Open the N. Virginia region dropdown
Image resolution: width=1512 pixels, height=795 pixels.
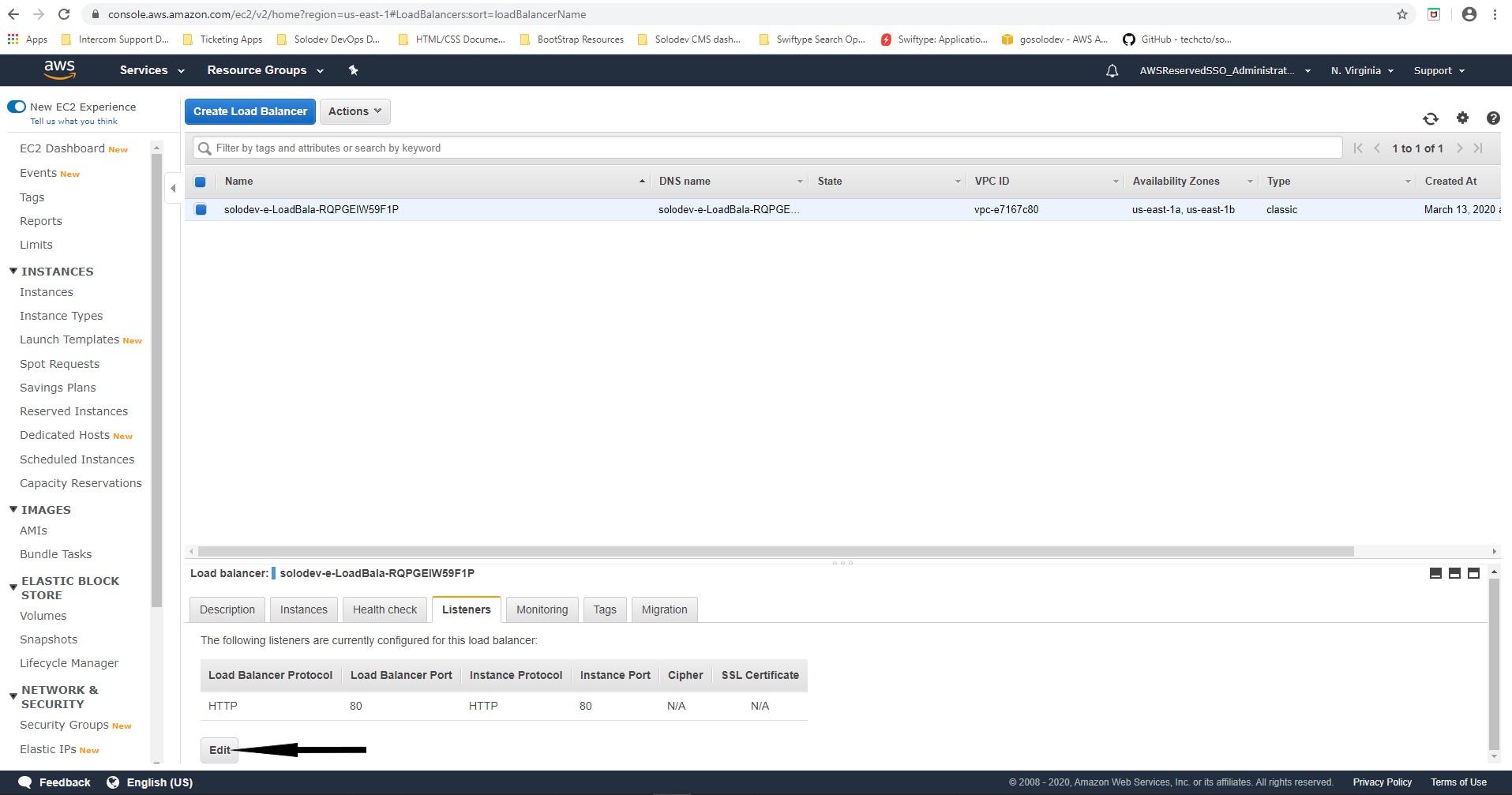click(1362, 71)
